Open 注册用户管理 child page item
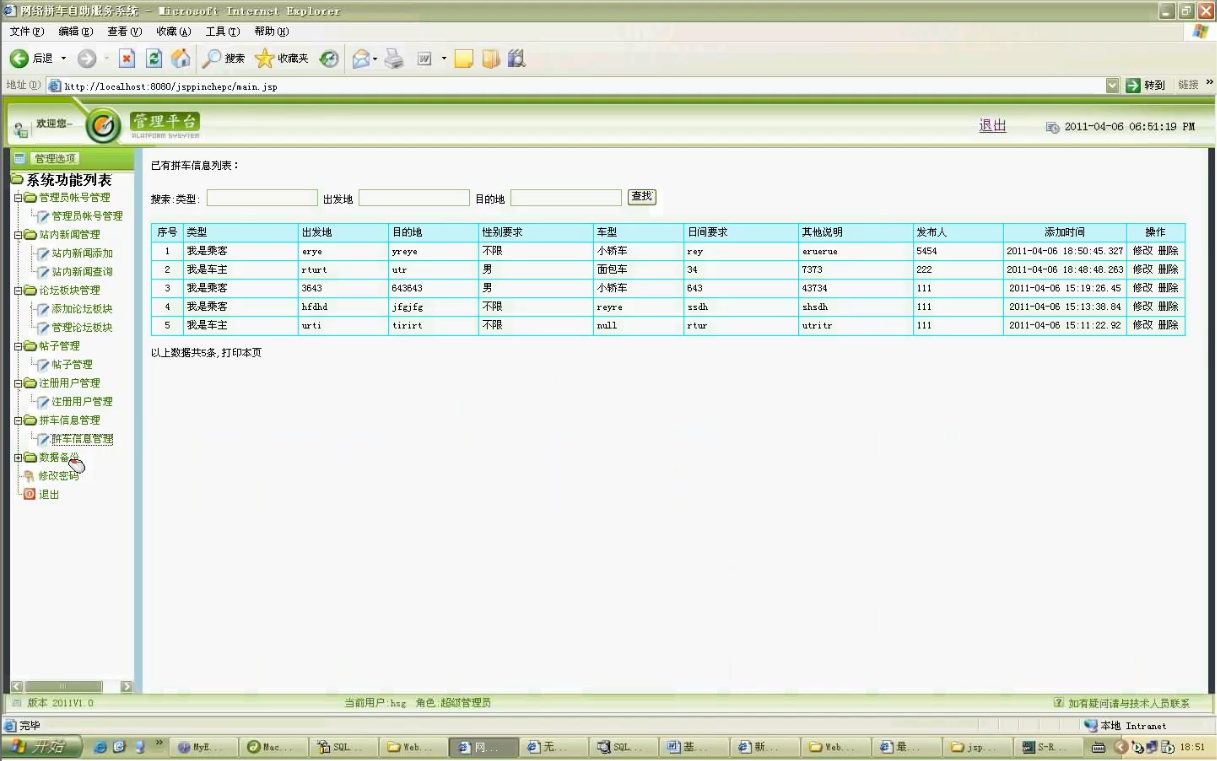This screenshot has width=1217, height=761. (x=82, y=402)
